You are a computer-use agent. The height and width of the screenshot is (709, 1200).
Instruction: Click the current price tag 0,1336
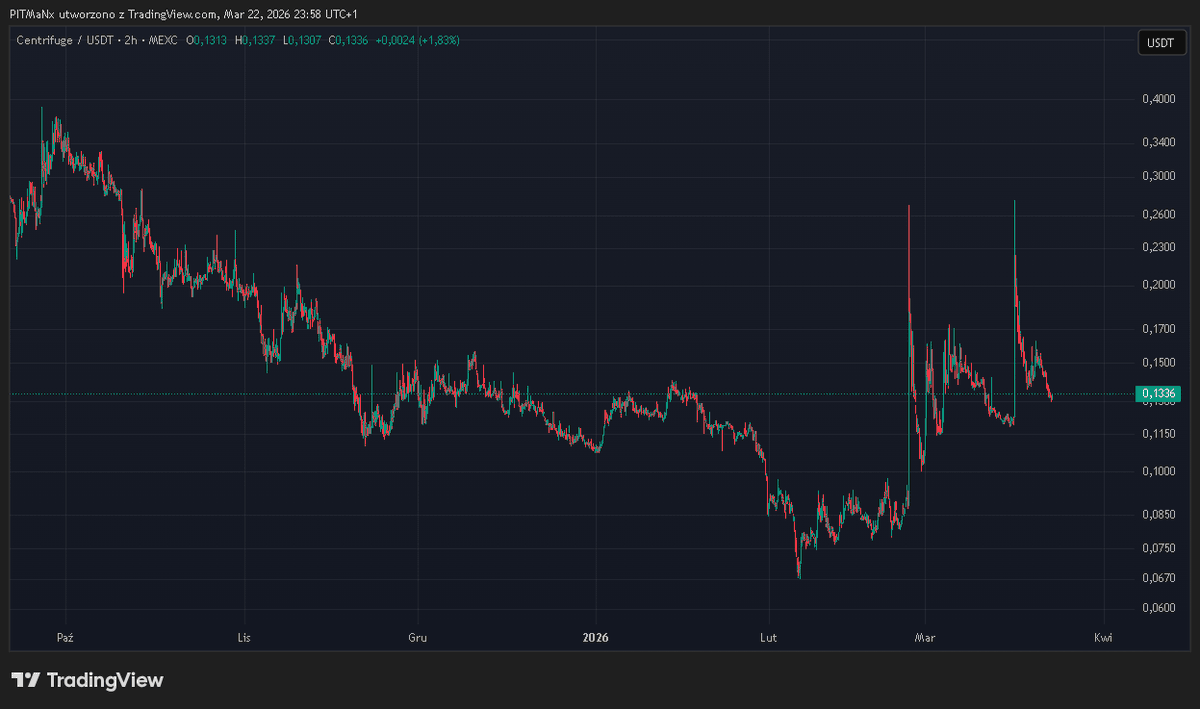(1159, 394)
